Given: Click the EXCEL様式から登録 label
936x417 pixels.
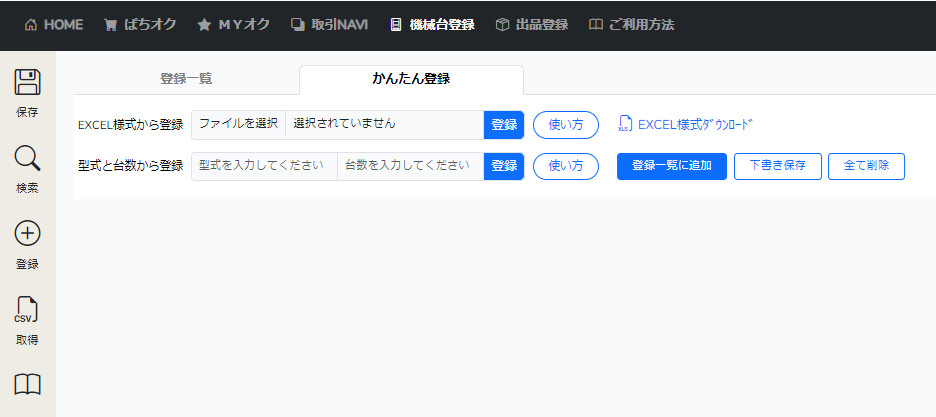Looking at the screenshot, I should (131, 125).
